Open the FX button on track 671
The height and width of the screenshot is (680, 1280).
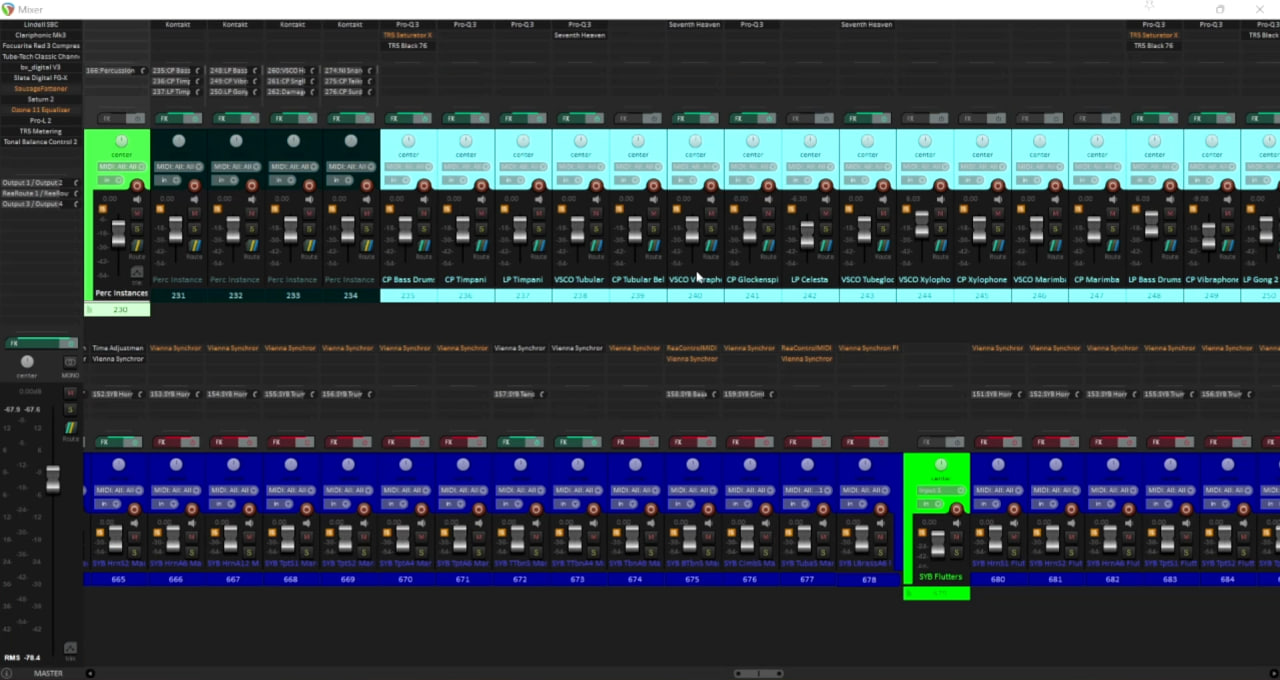tap(452, 442)
